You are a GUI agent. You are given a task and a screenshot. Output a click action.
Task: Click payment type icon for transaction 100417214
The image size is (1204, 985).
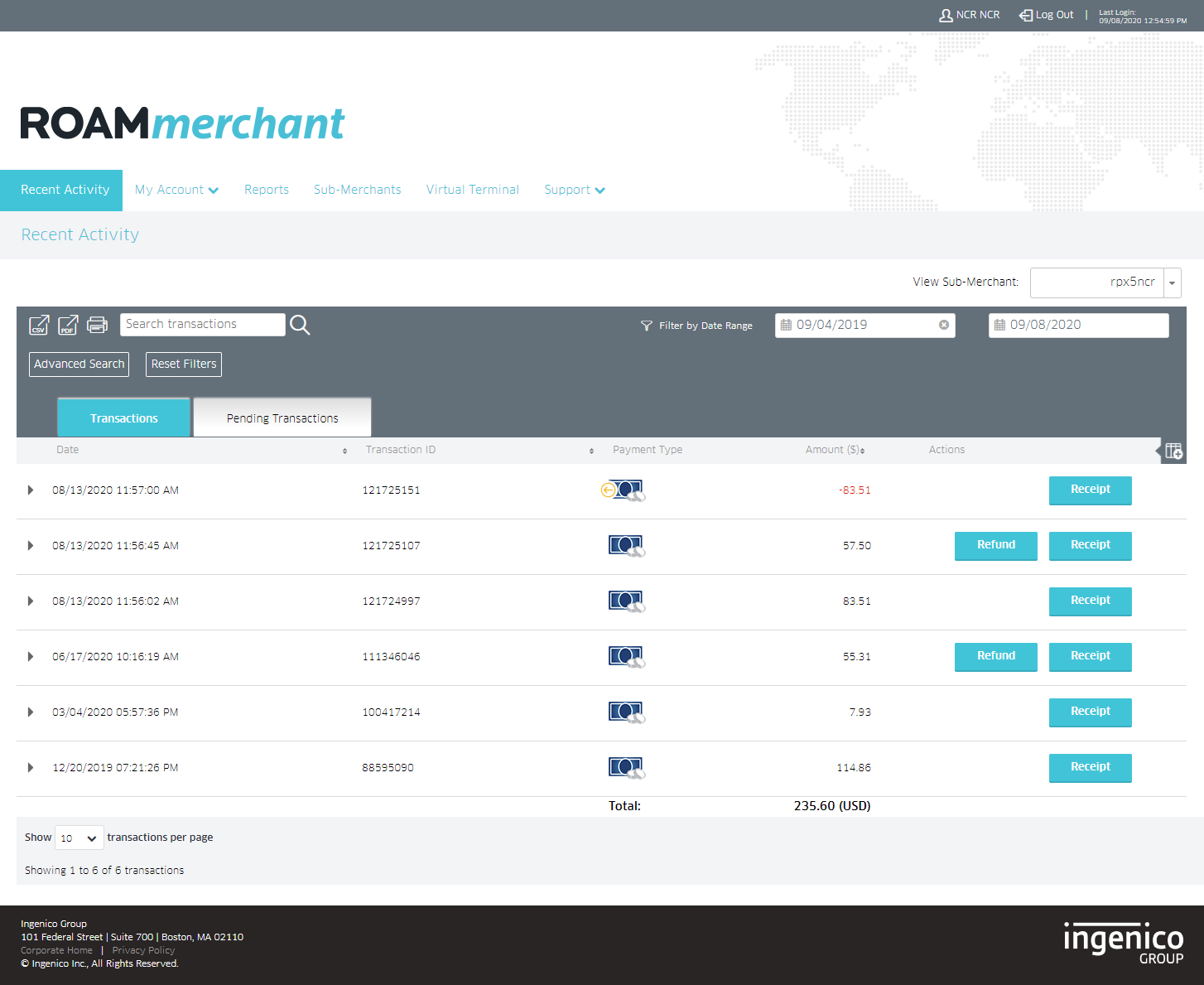[627, 712]
